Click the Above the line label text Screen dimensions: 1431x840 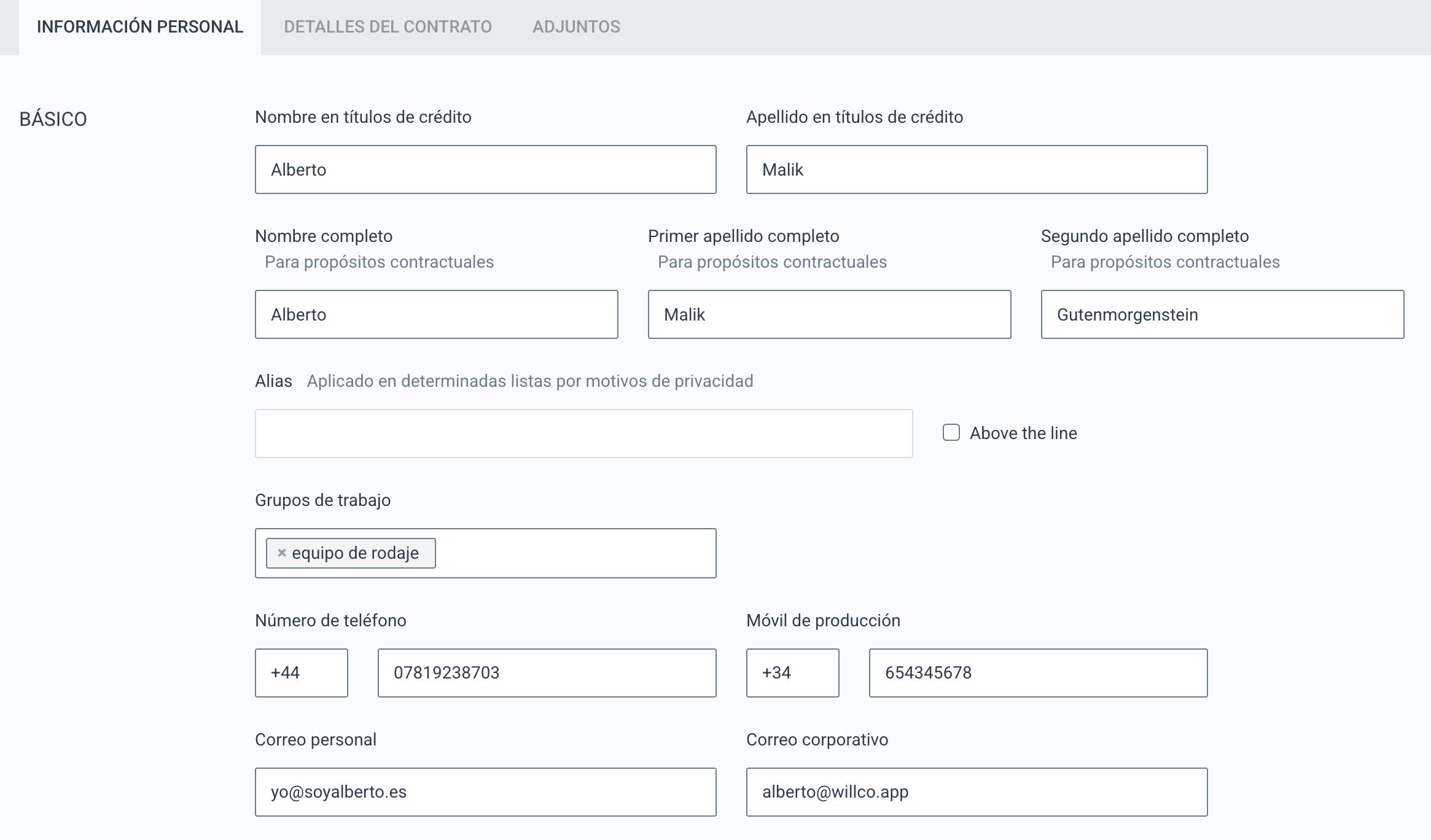(1023, 434)
